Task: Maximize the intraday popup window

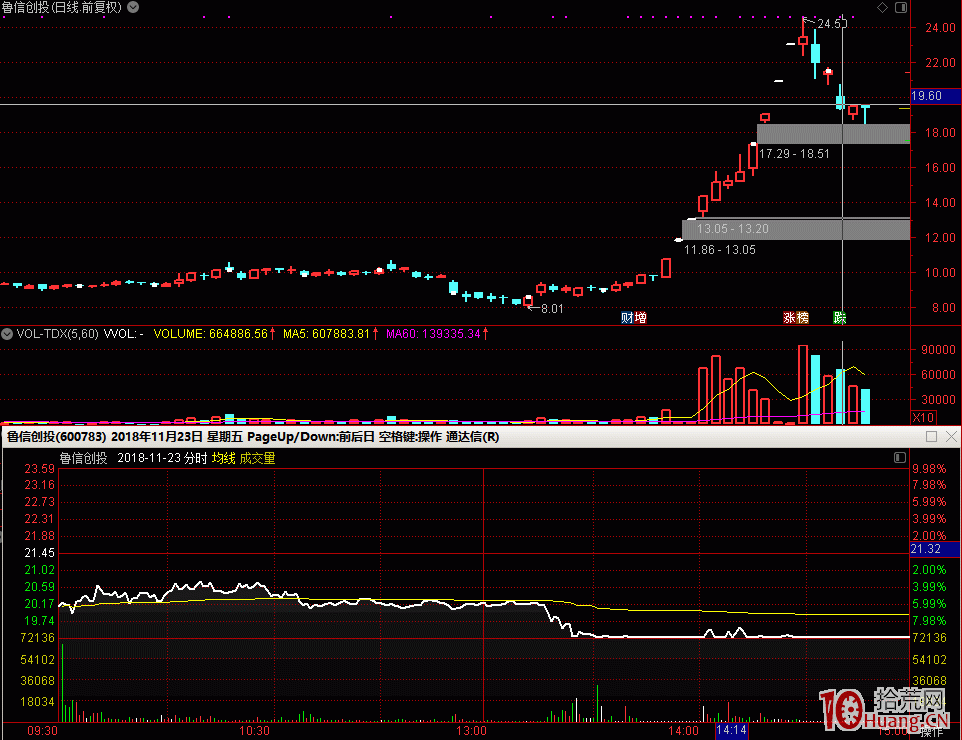Action: pos(931,437)
